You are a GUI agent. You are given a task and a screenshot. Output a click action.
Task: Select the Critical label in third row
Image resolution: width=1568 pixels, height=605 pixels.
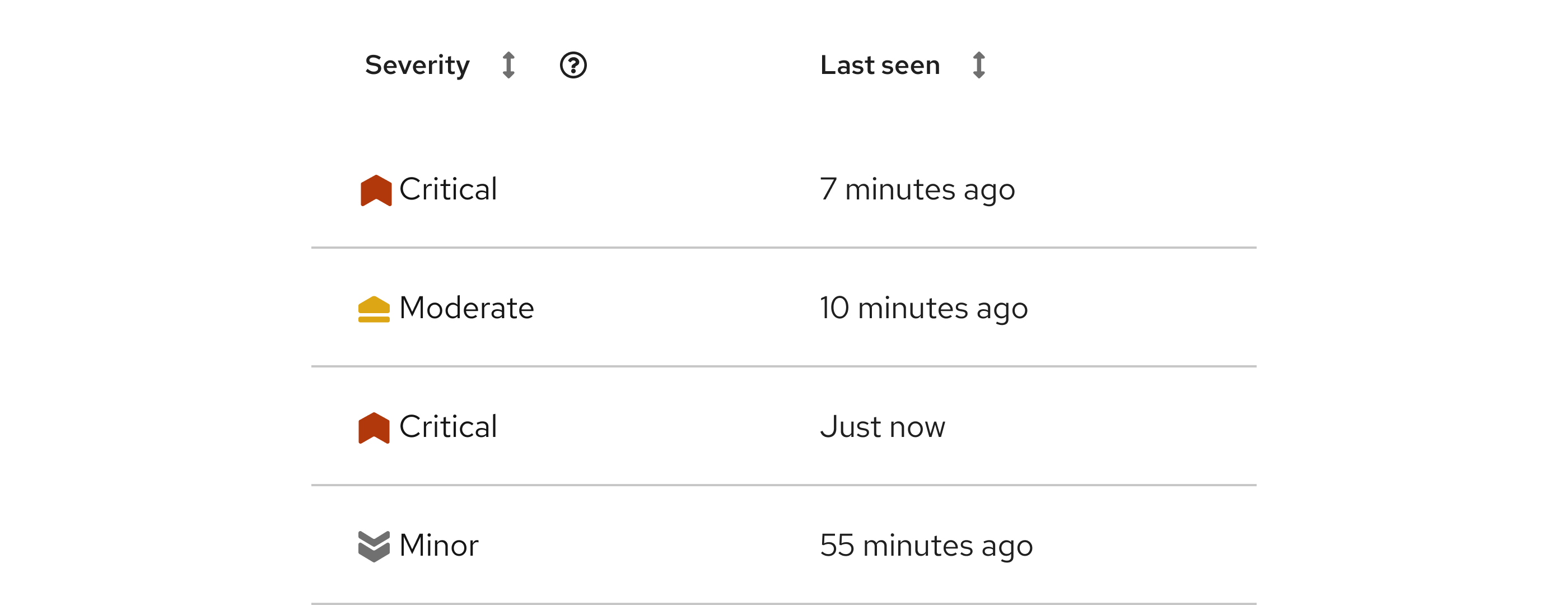pyautogui.click(x=448, y=427)
